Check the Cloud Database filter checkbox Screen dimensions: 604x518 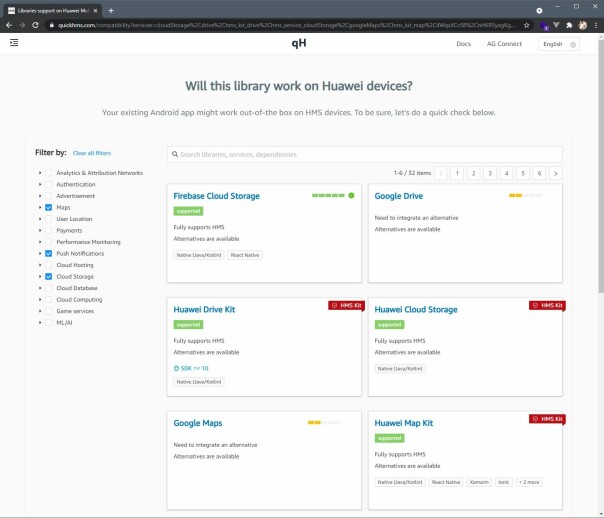[x=49, y=288]
